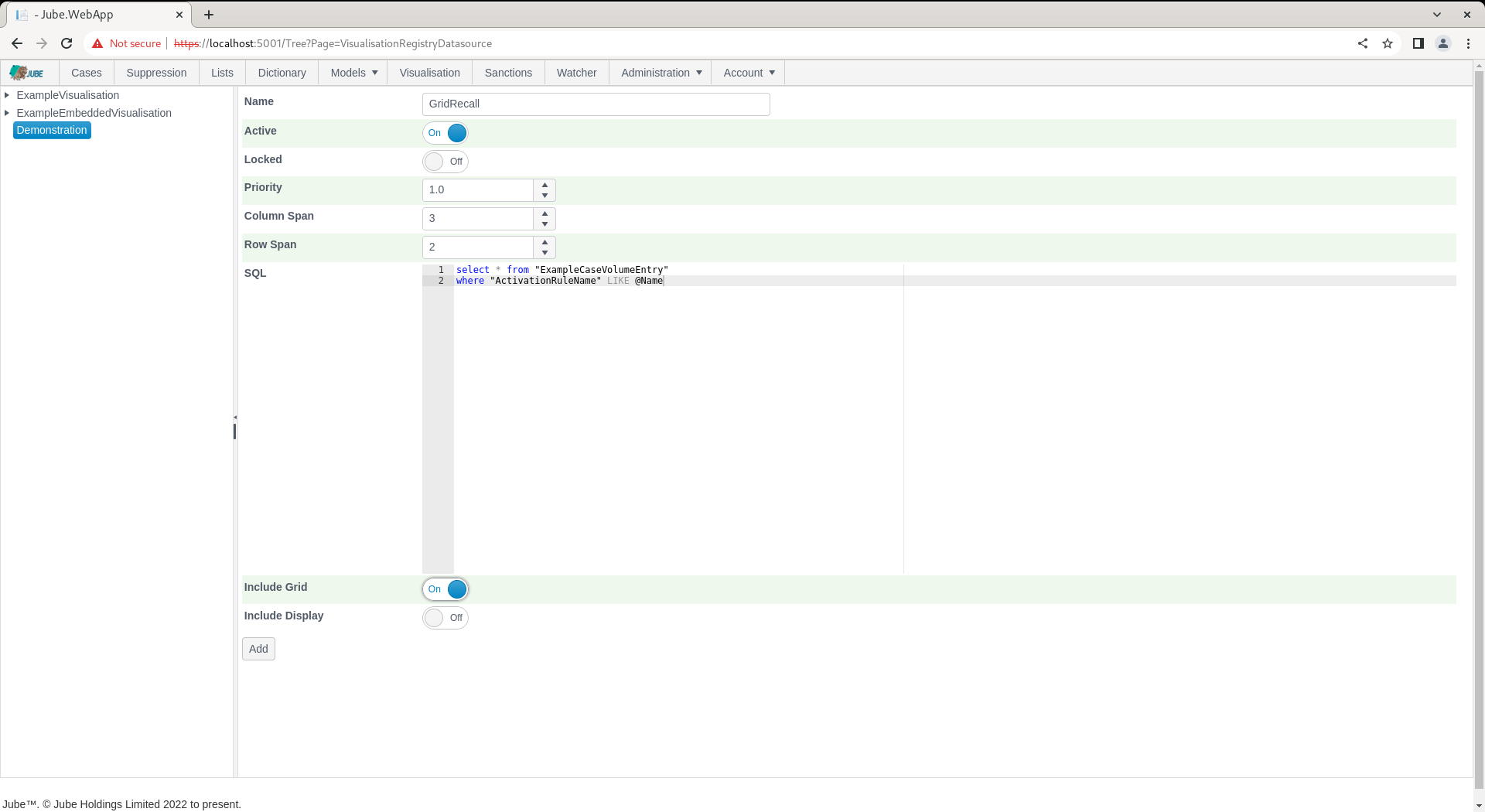Open the tab search chevron
This screenshot has height=812, width=1485.
[x=1437, y=15]
